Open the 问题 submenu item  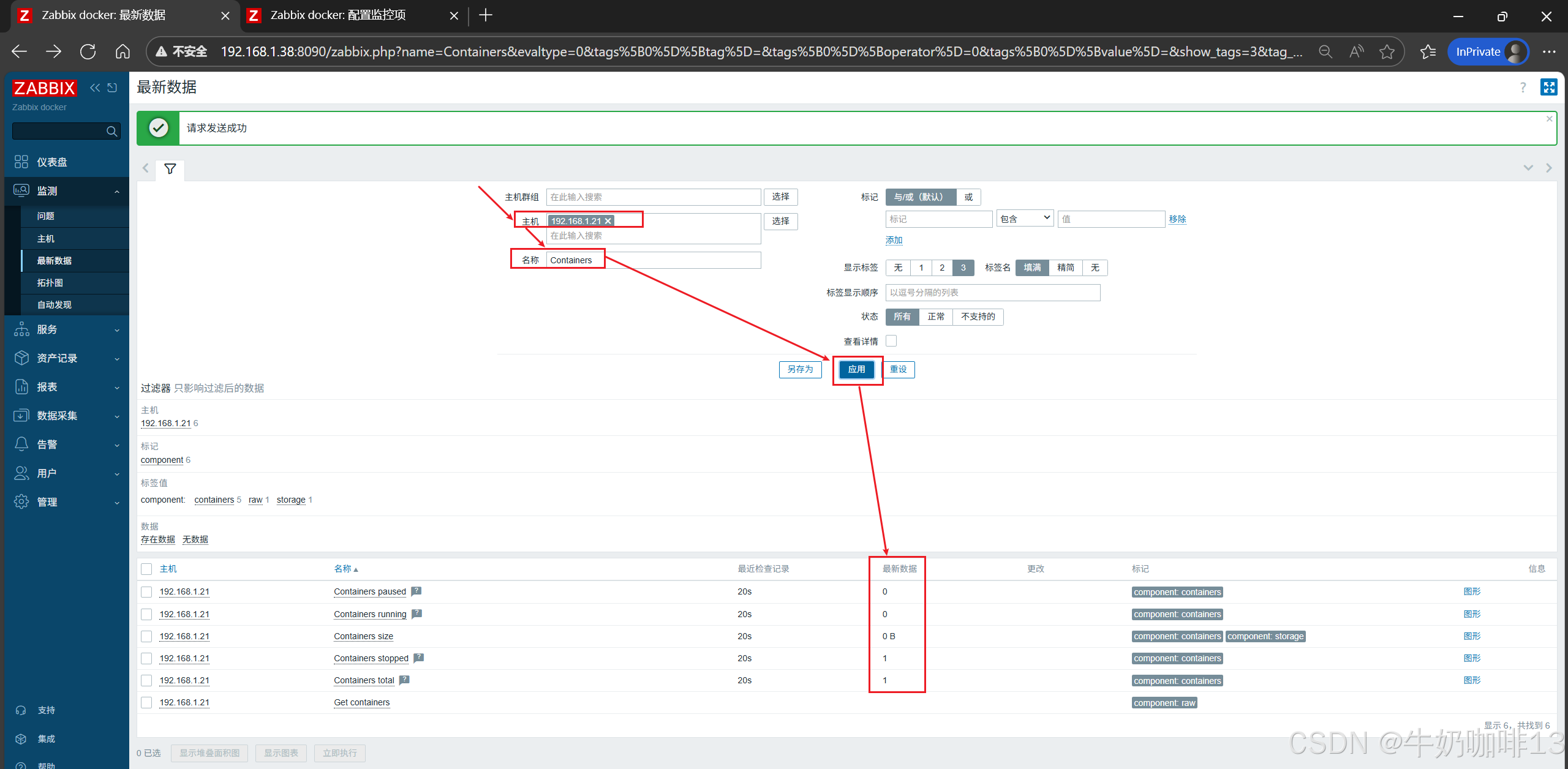(x=46, y=216)
